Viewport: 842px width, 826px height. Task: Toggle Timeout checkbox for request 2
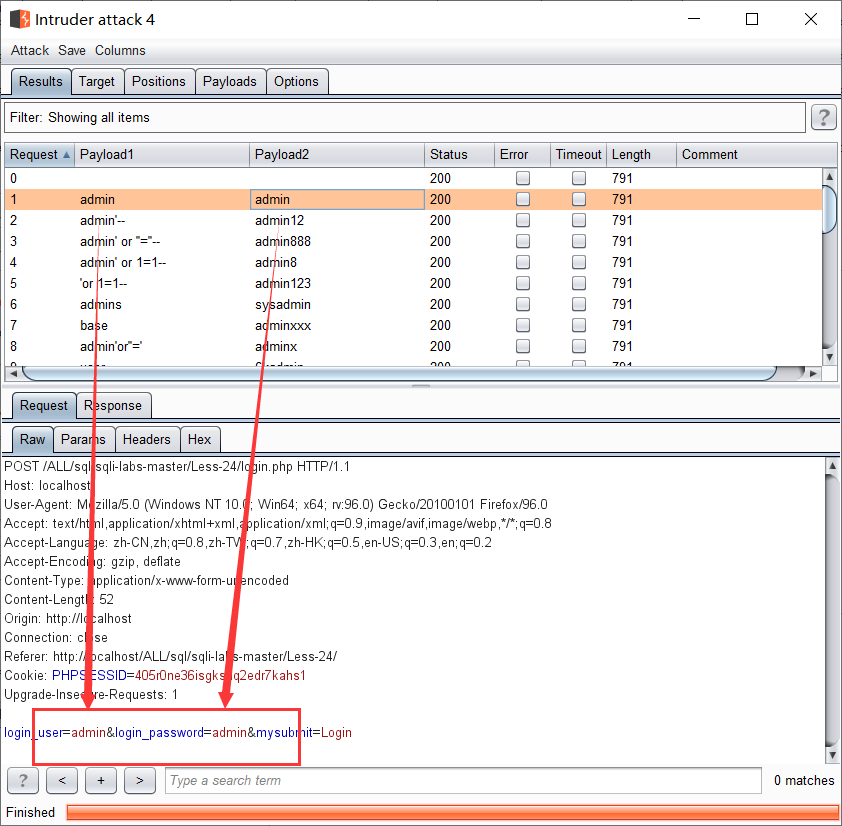pos(578,220)
